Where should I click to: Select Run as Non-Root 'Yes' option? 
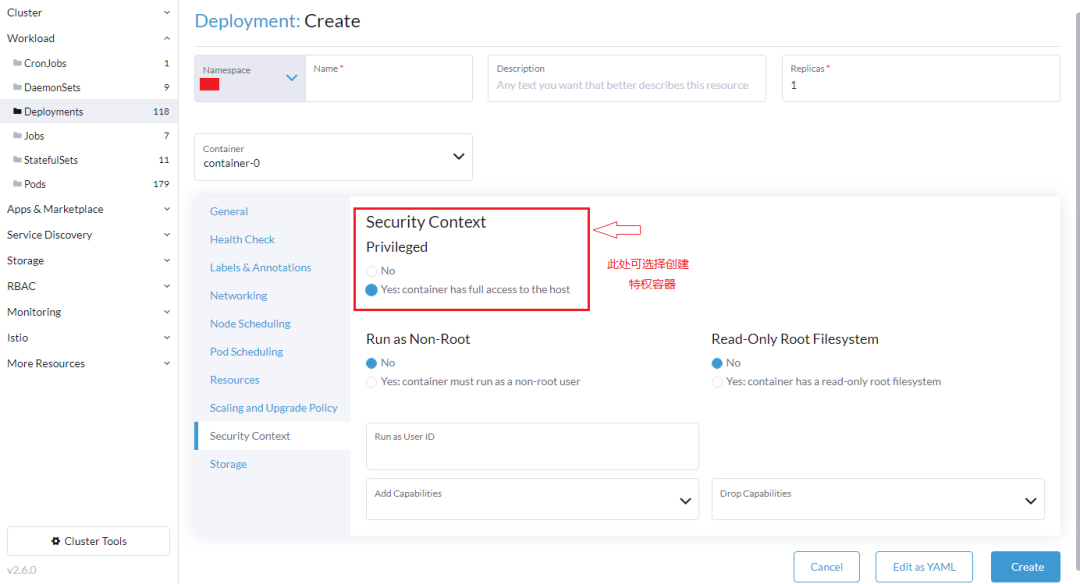[x=372, y=382]
